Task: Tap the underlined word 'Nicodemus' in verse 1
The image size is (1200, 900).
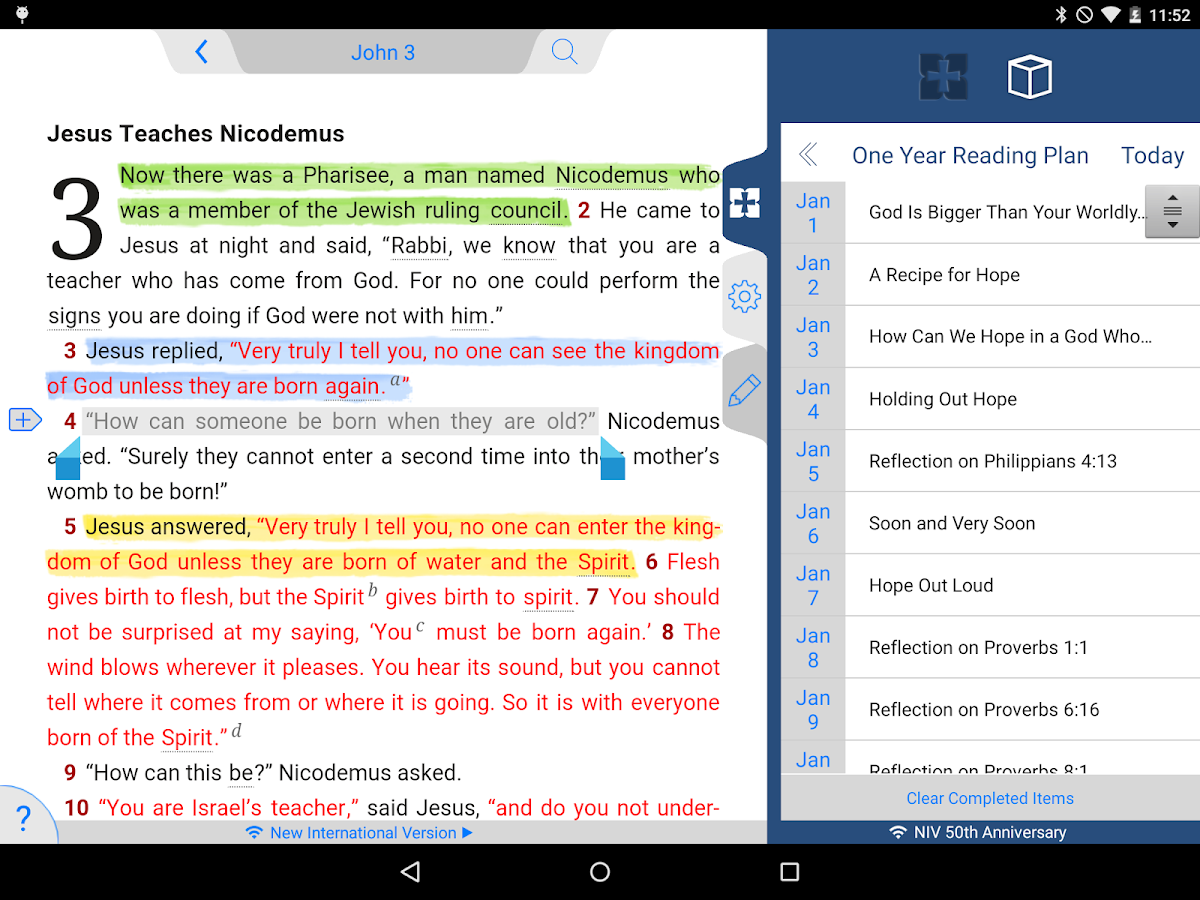Action: pyautogui.click(x=612, y=176)
